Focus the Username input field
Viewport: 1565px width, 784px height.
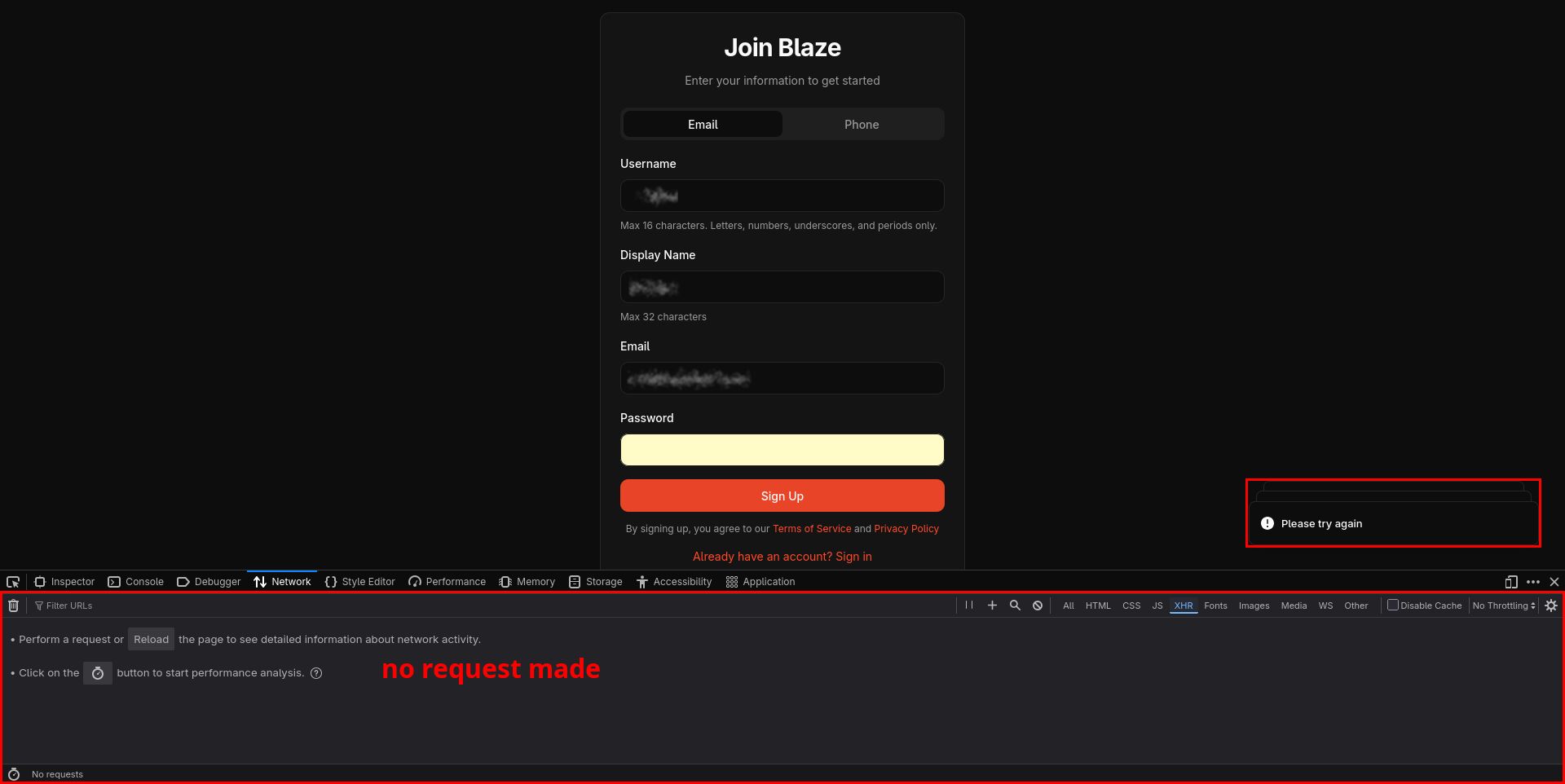782,196
